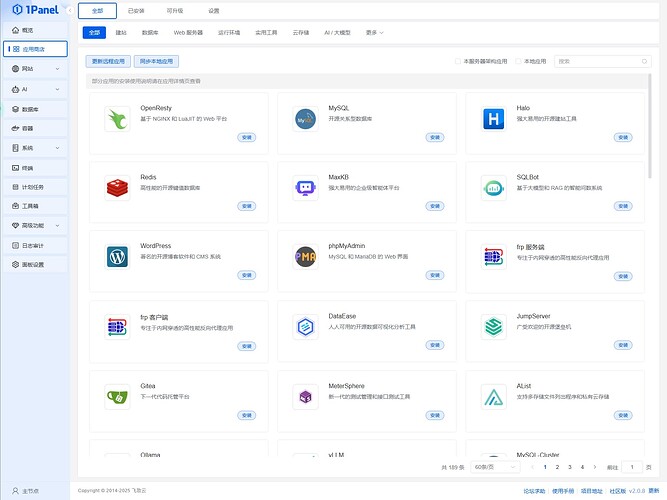This screenshot has width=667, height=500.
Task: Open the 概览 overview icon in sidebar
Action: tap(15, 30)
